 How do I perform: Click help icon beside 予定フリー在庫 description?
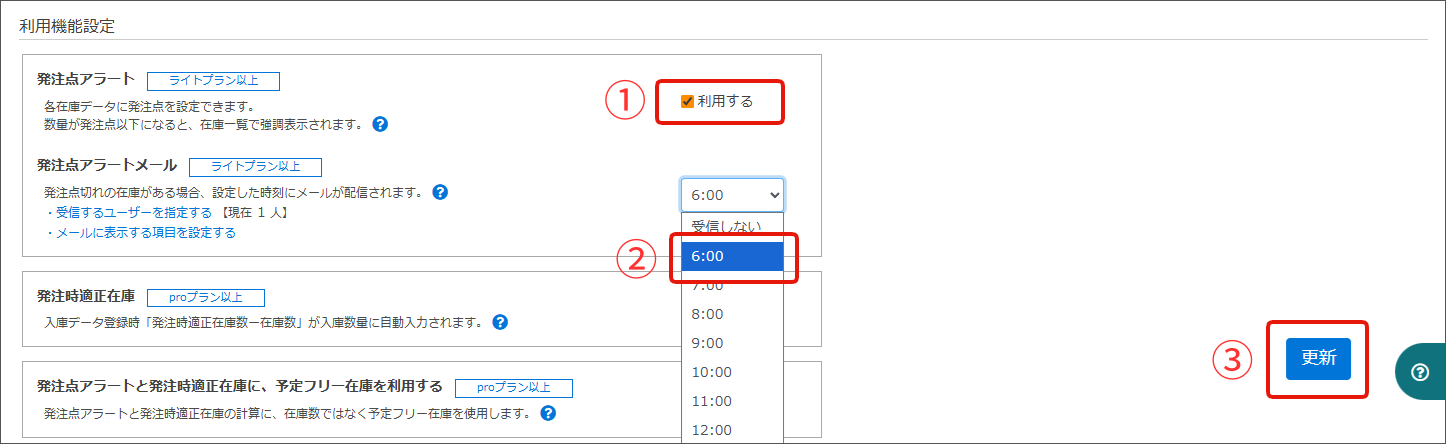click(548, 412)
